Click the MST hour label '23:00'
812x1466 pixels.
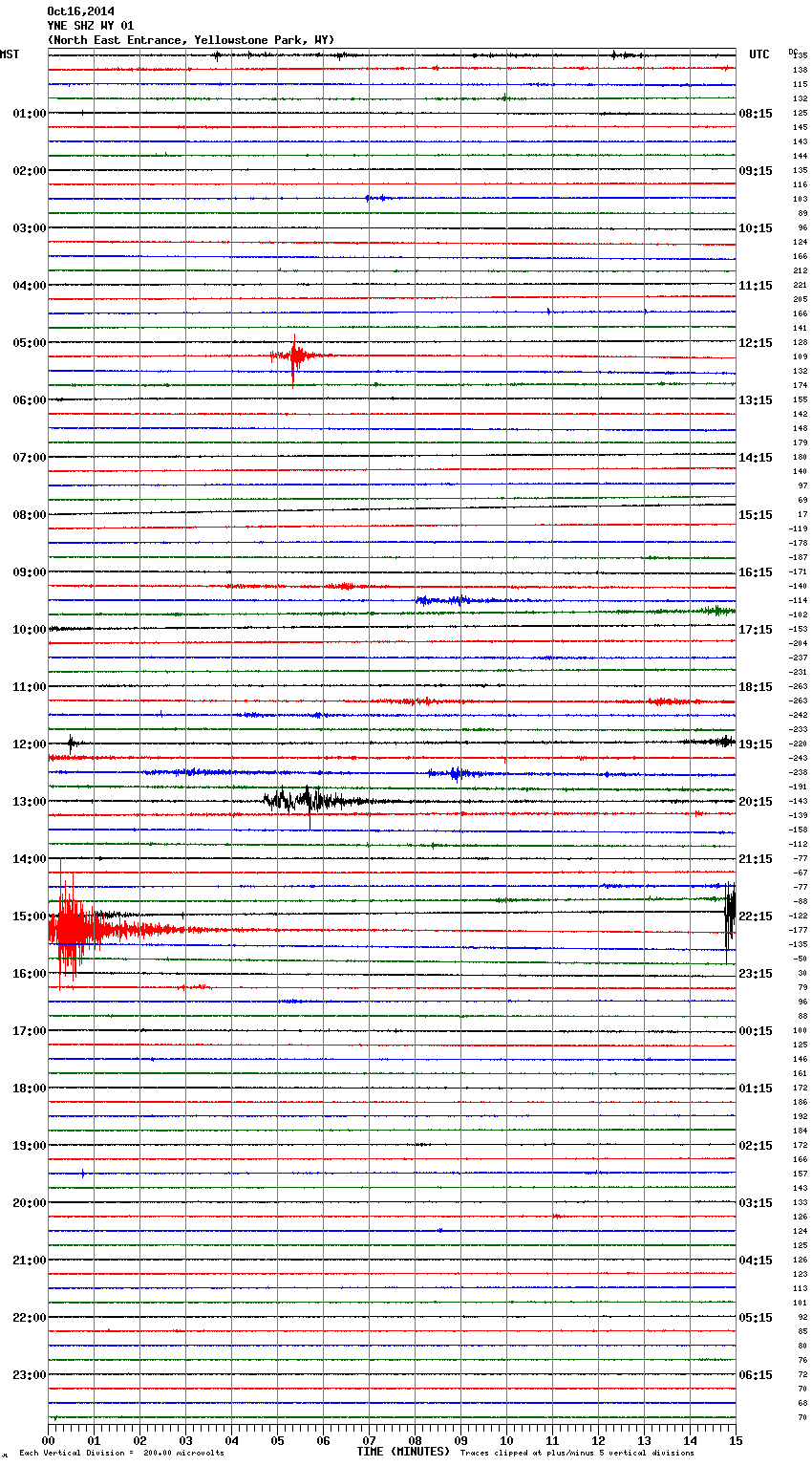click(x=29, y=1375)
